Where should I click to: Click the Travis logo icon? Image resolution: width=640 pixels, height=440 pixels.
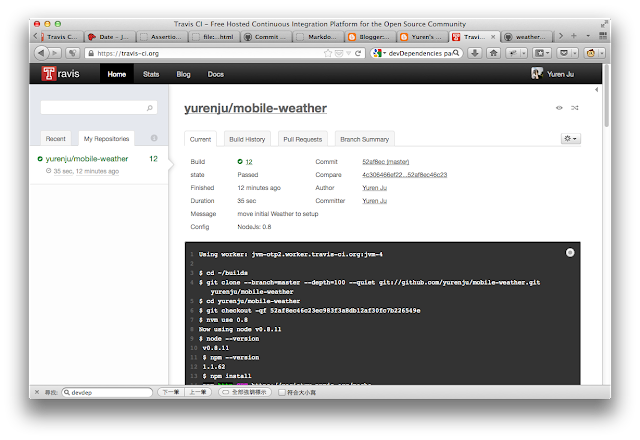tap(48, 74)
